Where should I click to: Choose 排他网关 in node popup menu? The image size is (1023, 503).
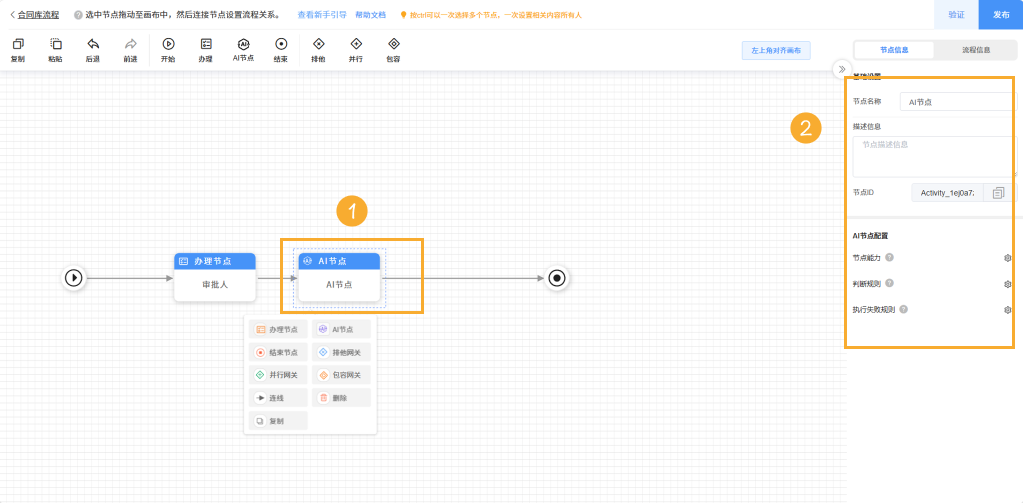pos(341,352)
